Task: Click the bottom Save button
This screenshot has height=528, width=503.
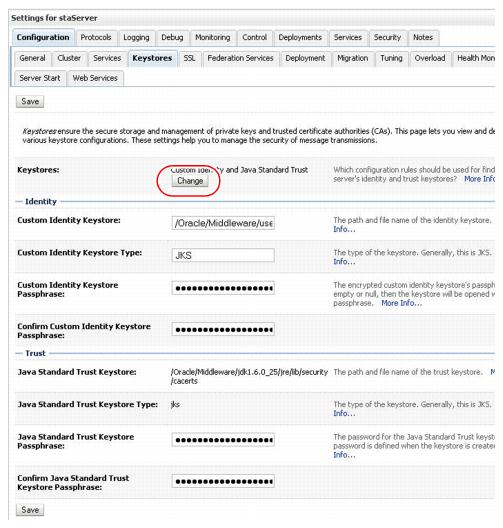Action: tap(30, 510)
